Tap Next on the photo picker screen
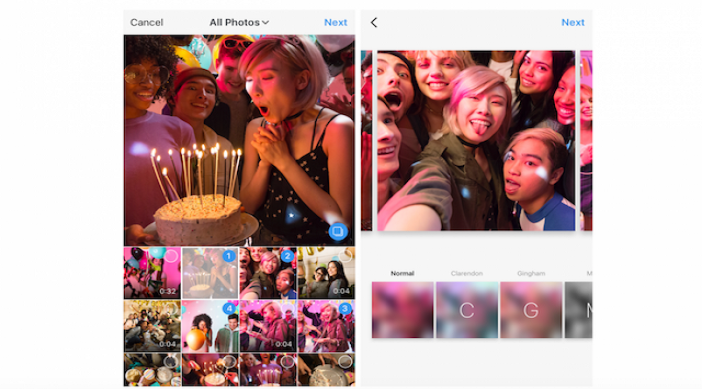This screenshot has height=389, width=702. point(335,22)
